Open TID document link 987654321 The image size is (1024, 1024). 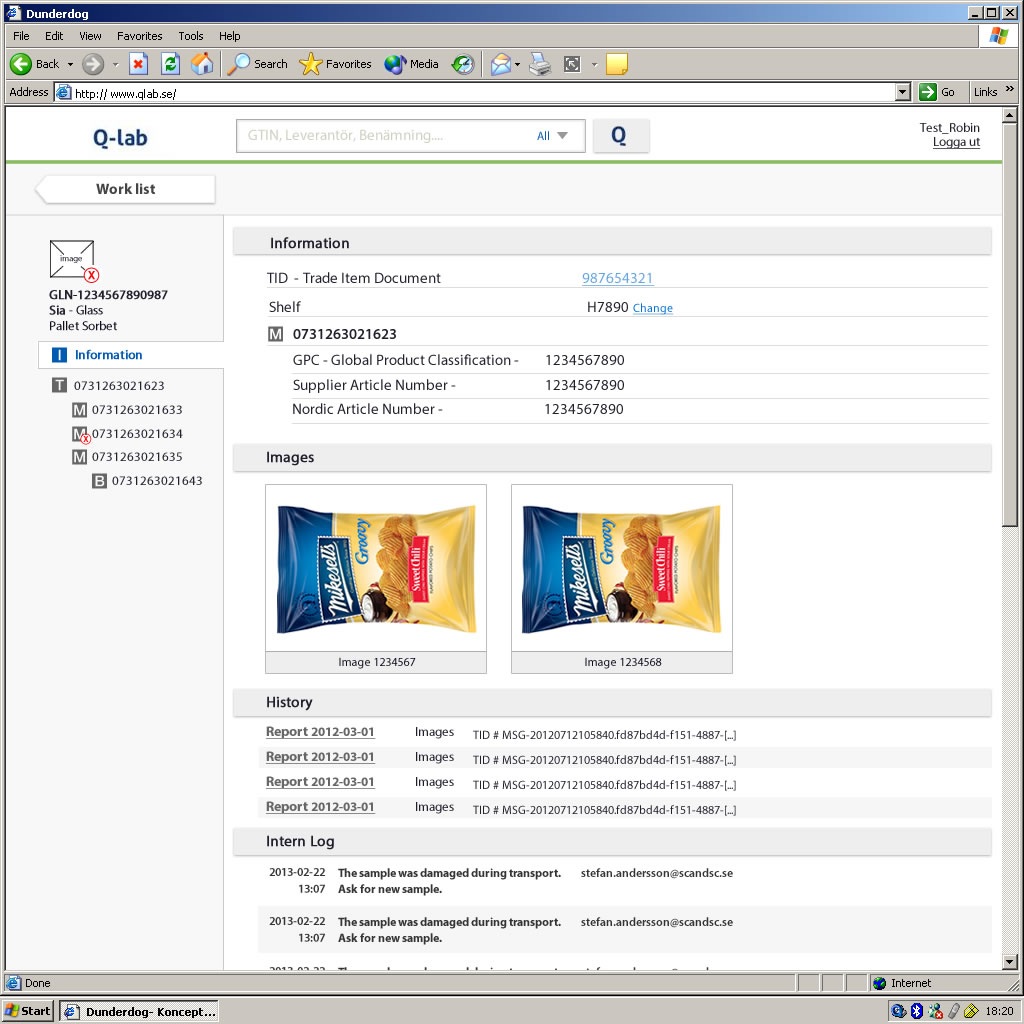(617, 278)
